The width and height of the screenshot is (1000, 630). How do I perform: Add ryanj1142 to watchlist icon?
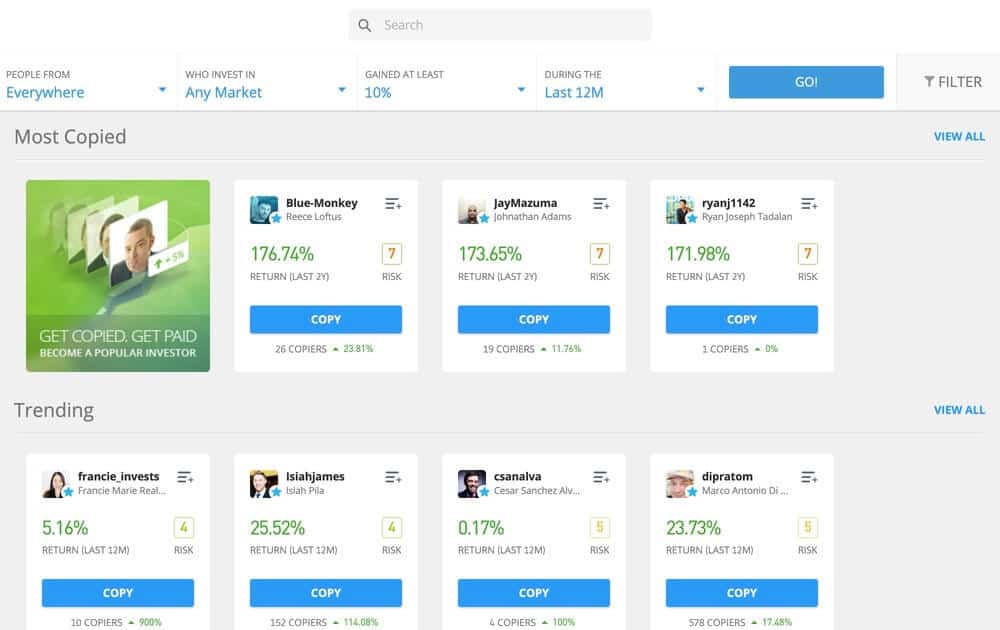tap(809, 203)
